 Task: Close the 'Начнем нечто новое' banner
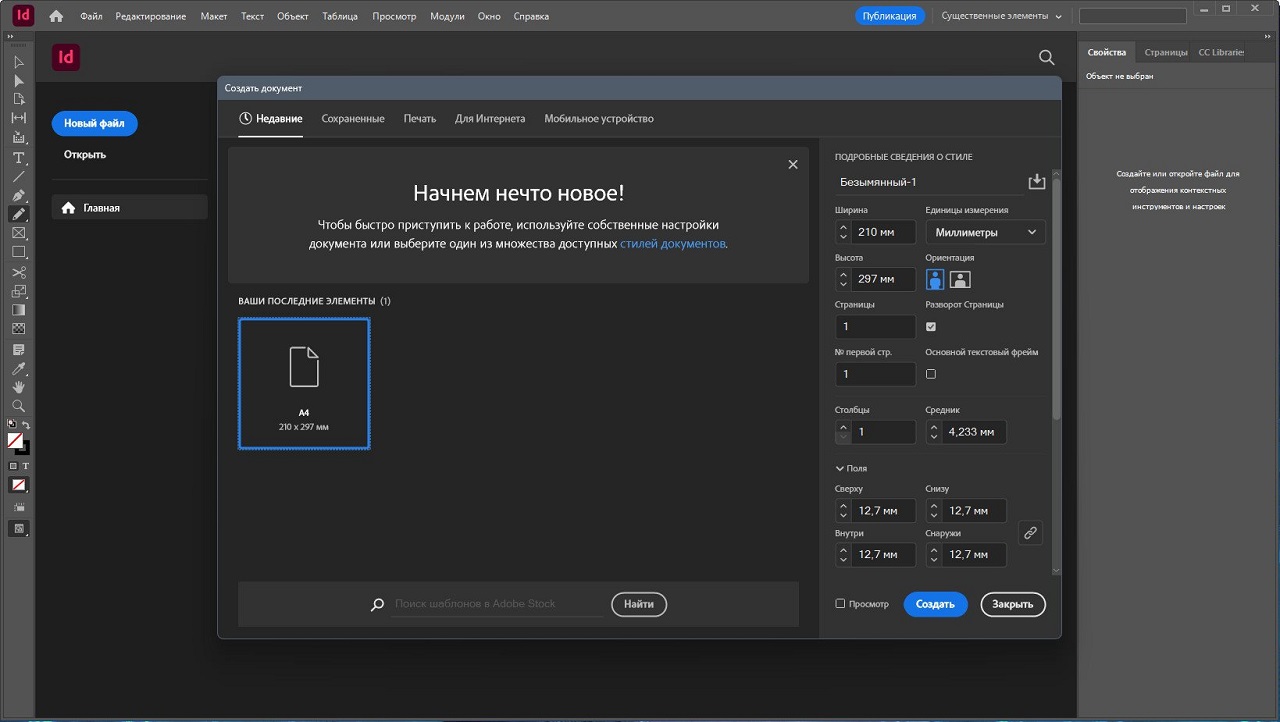(793, 165)
